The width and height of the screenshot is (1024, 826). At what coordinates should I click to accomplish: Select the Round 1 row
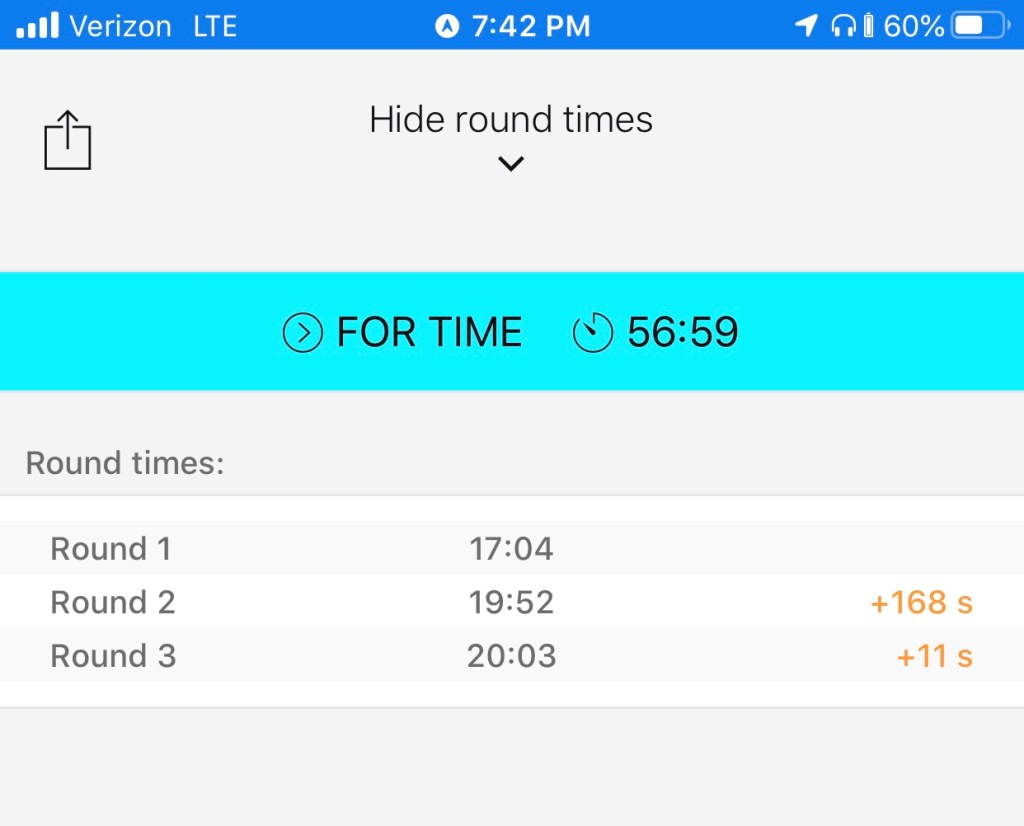click(x=111, y=549)
